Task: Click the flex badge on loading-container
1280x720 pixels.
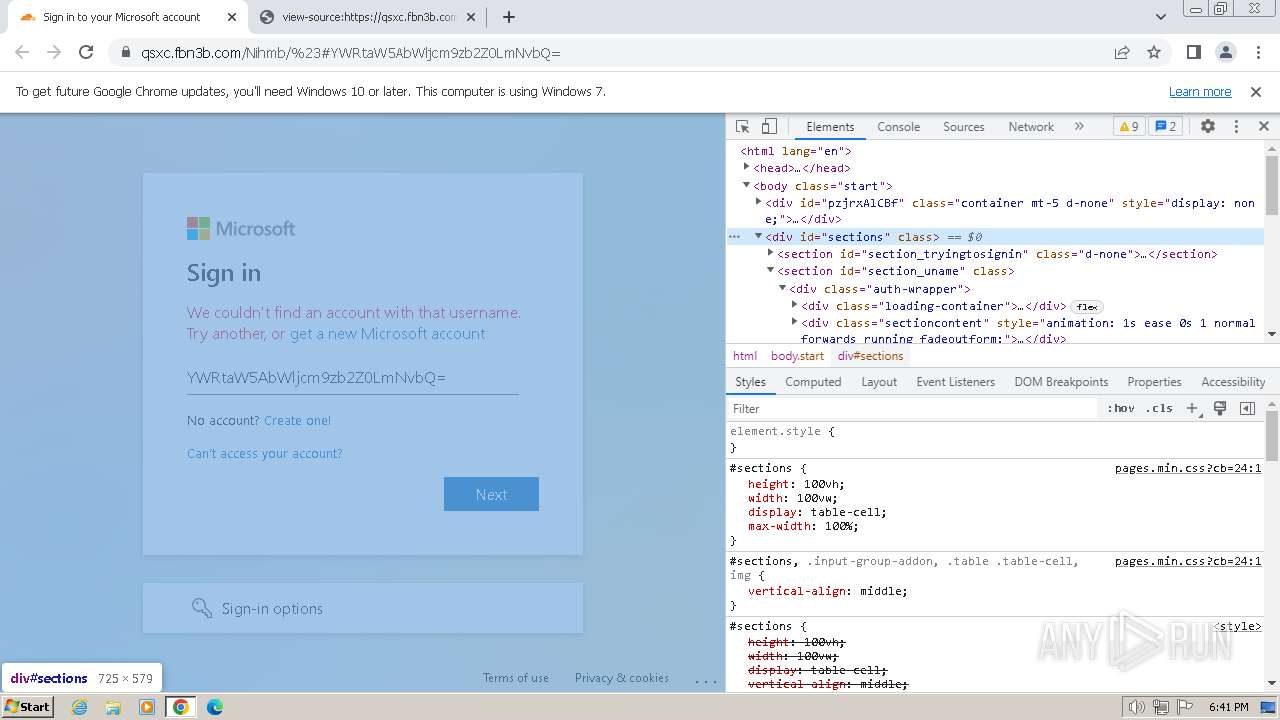Action: pyautogui.click(x=1087, y=307)
